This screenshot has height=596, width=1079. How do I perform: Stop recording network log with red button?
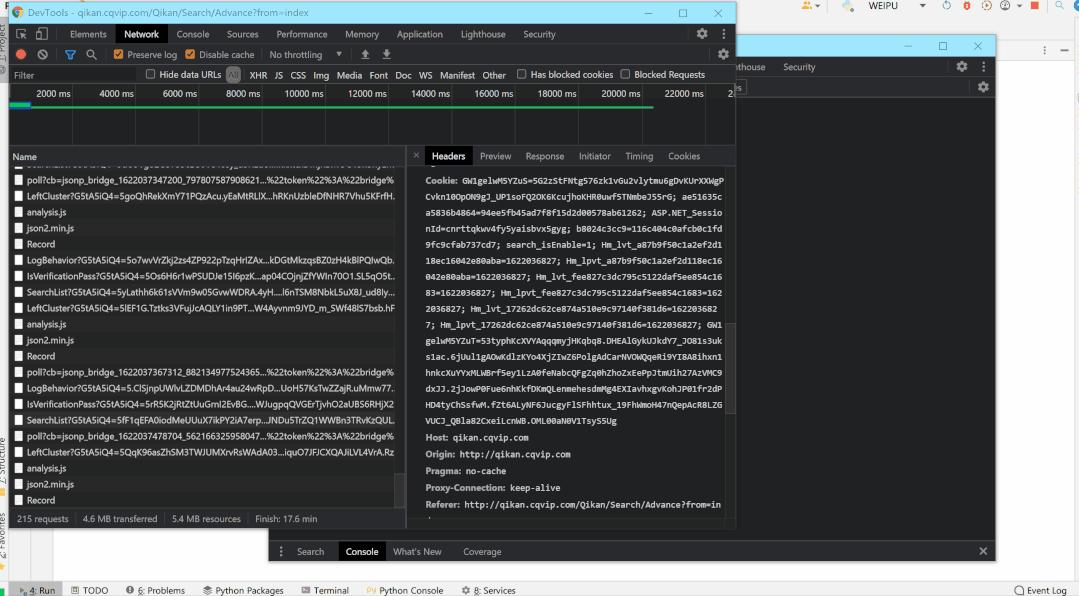[x=21, y=54]
